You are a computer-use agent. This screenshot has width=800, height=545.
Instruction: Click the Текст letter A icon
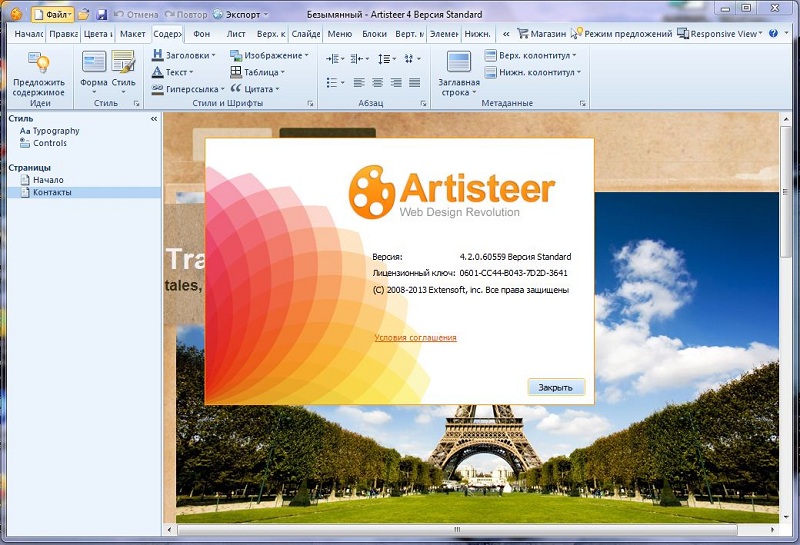click(158, 72)
